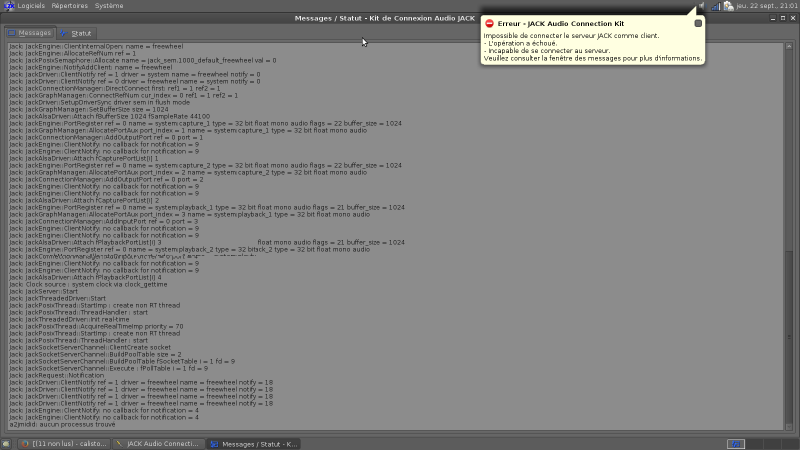The width and height of the screenshot is (800, 450).
Task: Open the clock showing jeu. 22 sept., 21:01
Action: (x=766, y=6)
